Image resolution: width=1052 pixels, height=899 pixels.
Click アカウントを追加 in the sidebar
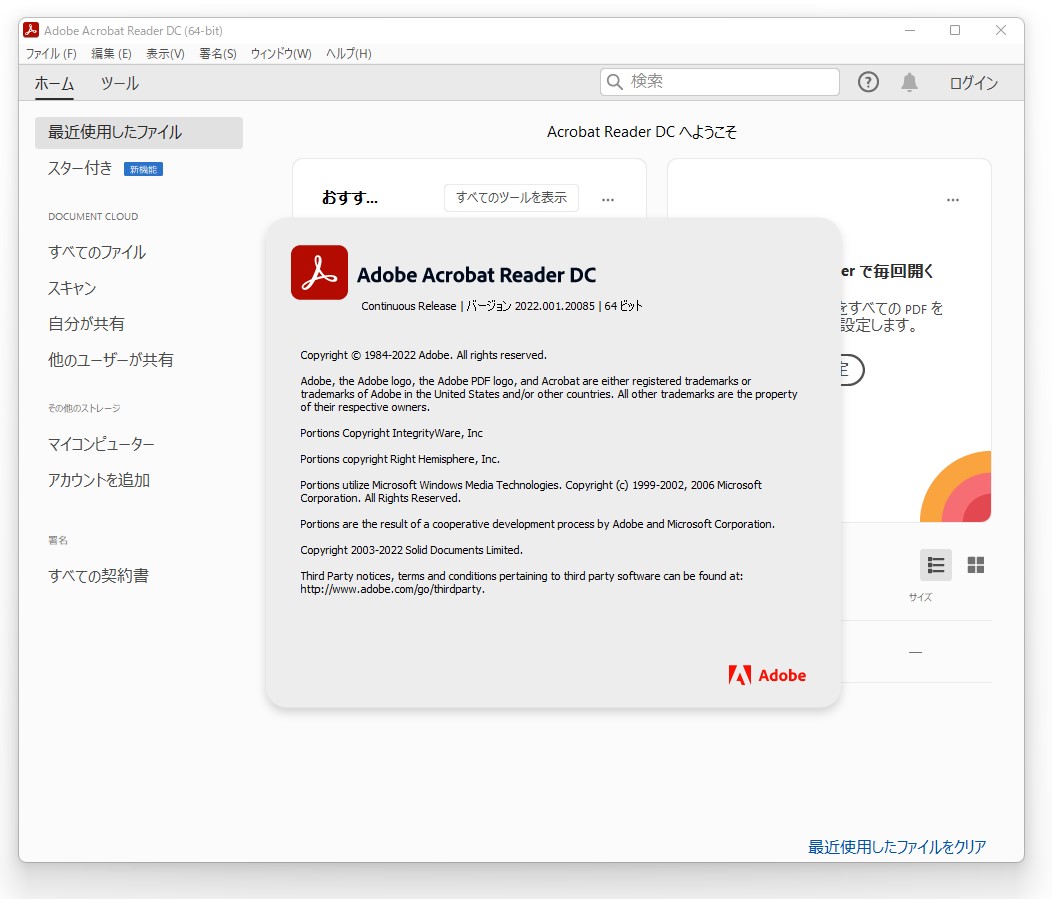[100, 480]
